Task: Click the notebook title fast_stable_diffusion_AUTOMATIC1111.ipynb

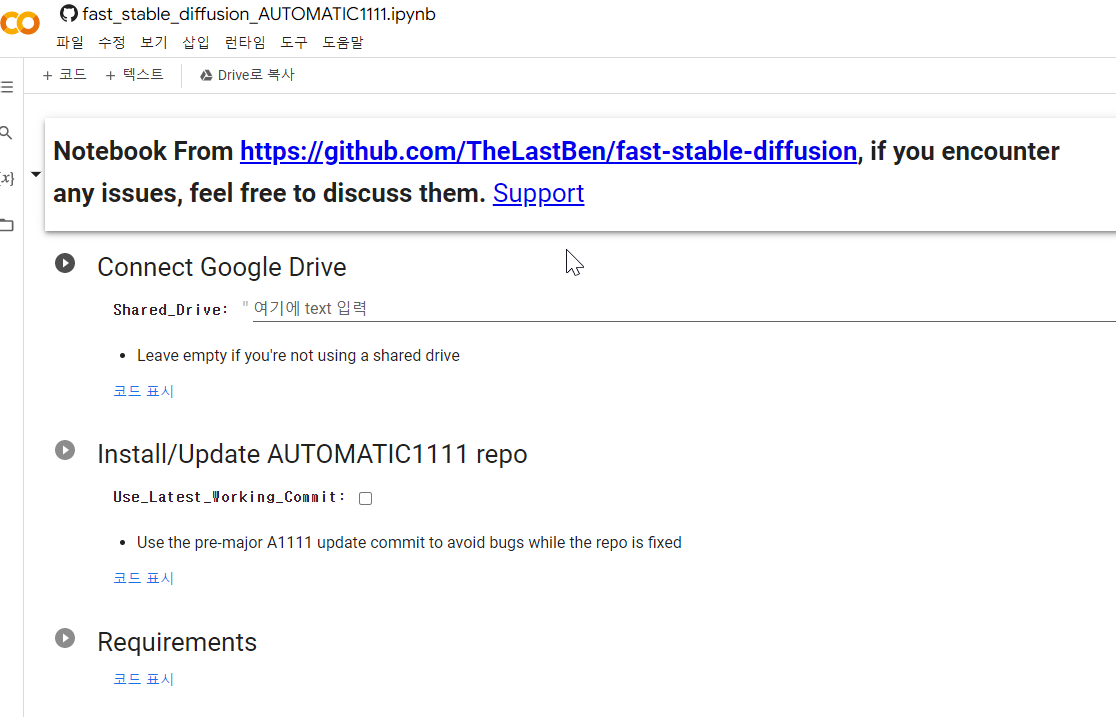Action: pyautogui.click(x=259, y=14)
